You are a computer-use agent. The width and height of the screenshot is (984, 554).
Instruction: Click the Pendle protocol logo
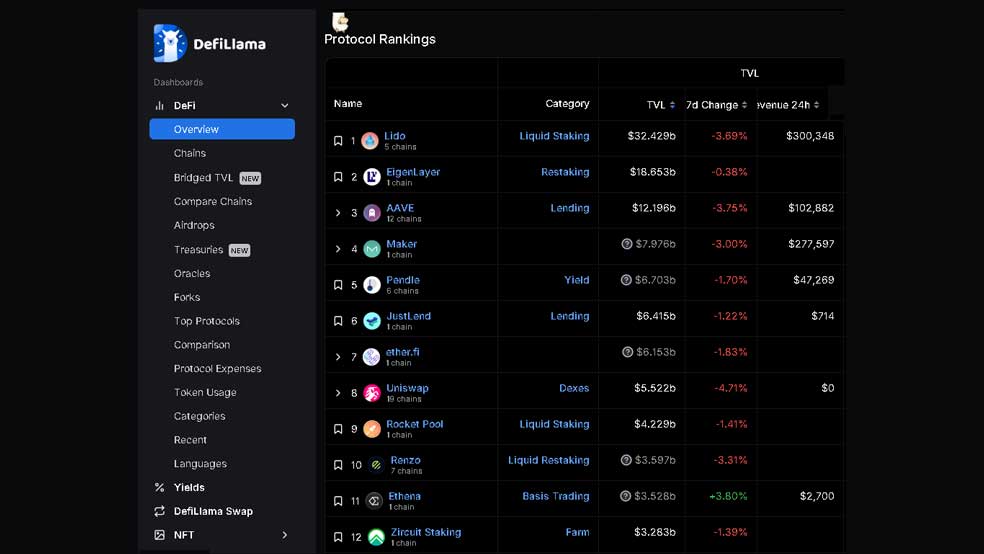[x=372, y=285]
